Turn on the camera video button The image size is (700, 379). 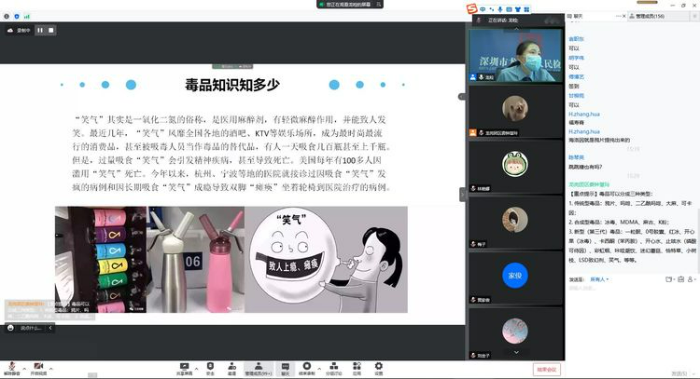38,368
